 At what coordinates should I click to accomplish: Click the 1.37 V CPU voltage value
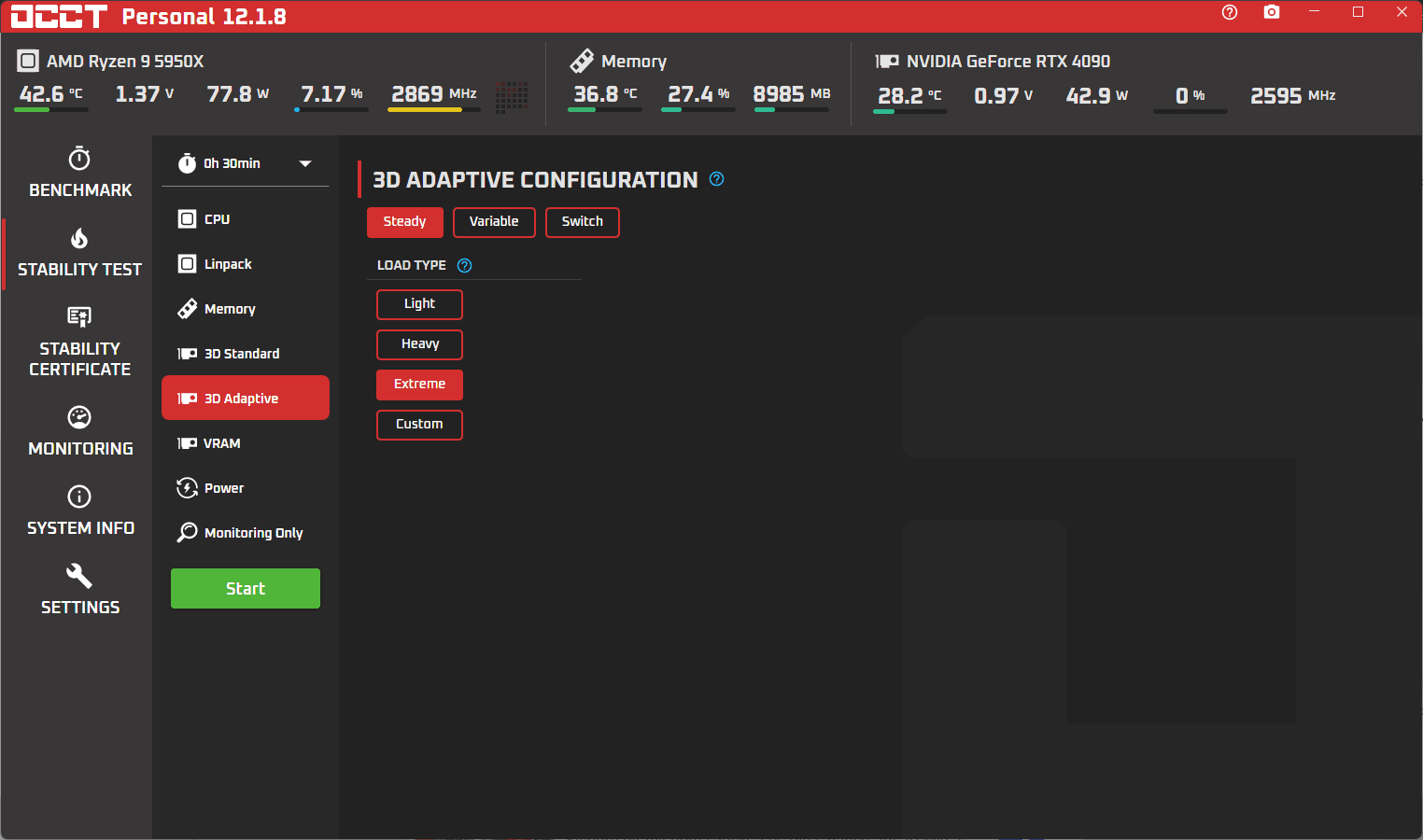pyautogui.click(x=145, y=94)
